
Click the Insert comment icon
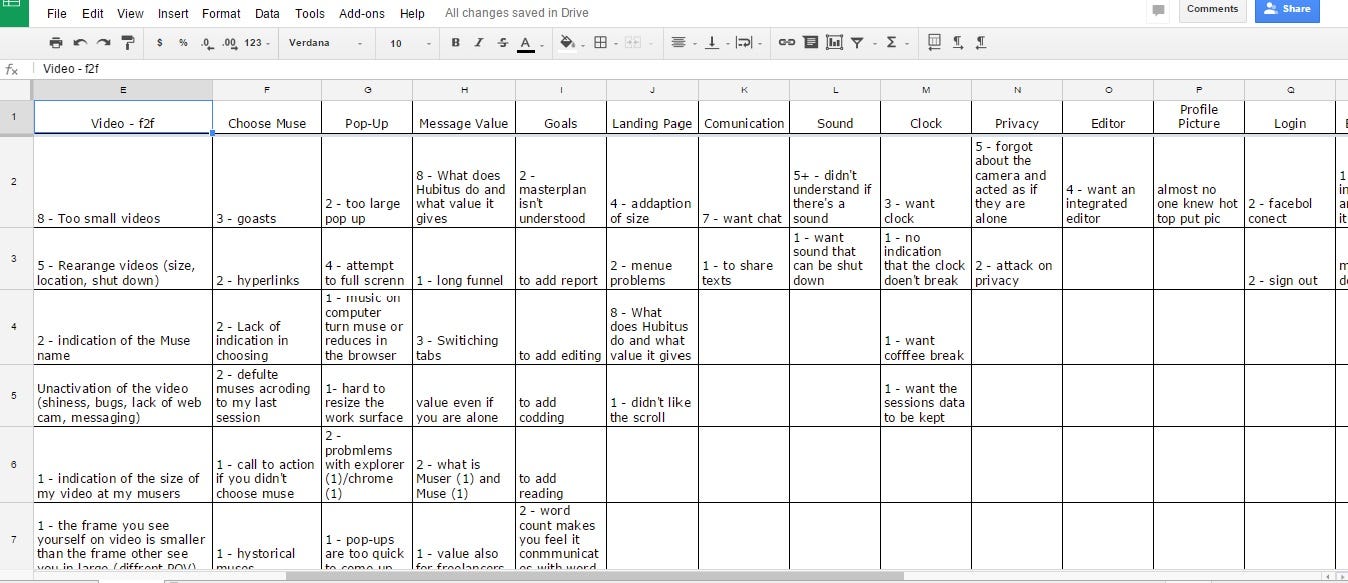tap(810, 43)
